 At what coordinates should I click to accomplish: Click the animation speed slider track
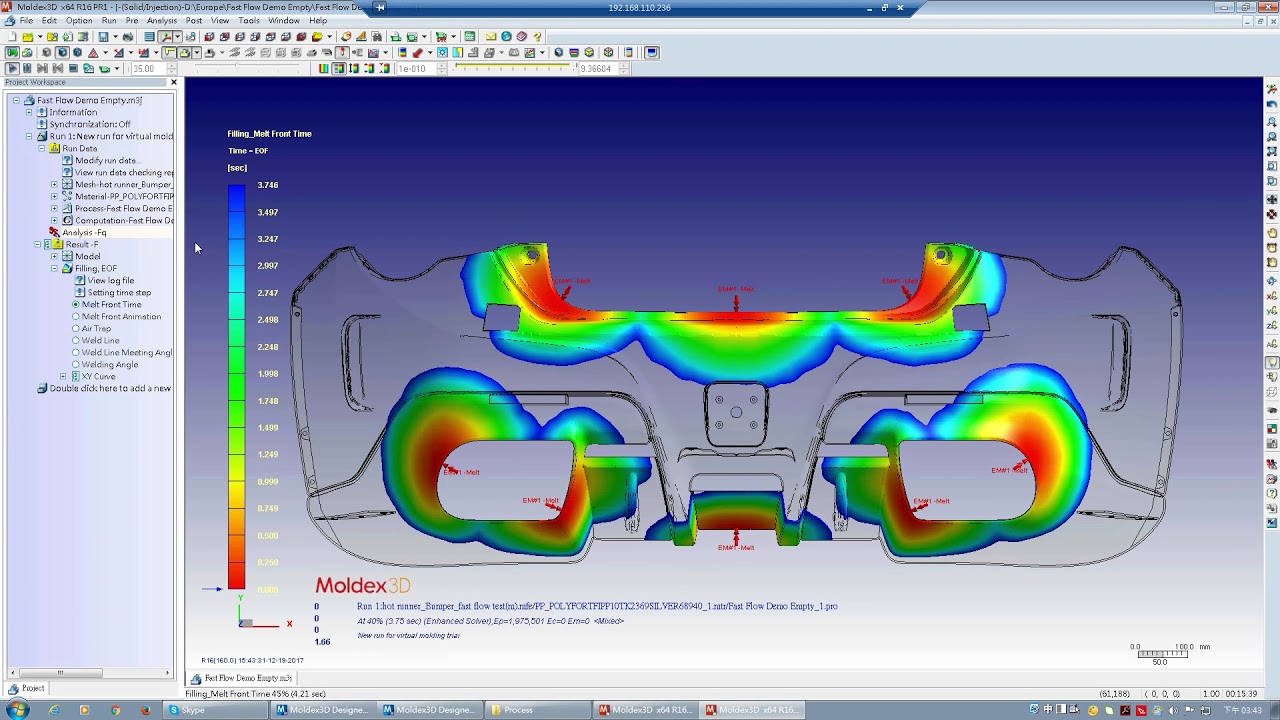[248, 68]
